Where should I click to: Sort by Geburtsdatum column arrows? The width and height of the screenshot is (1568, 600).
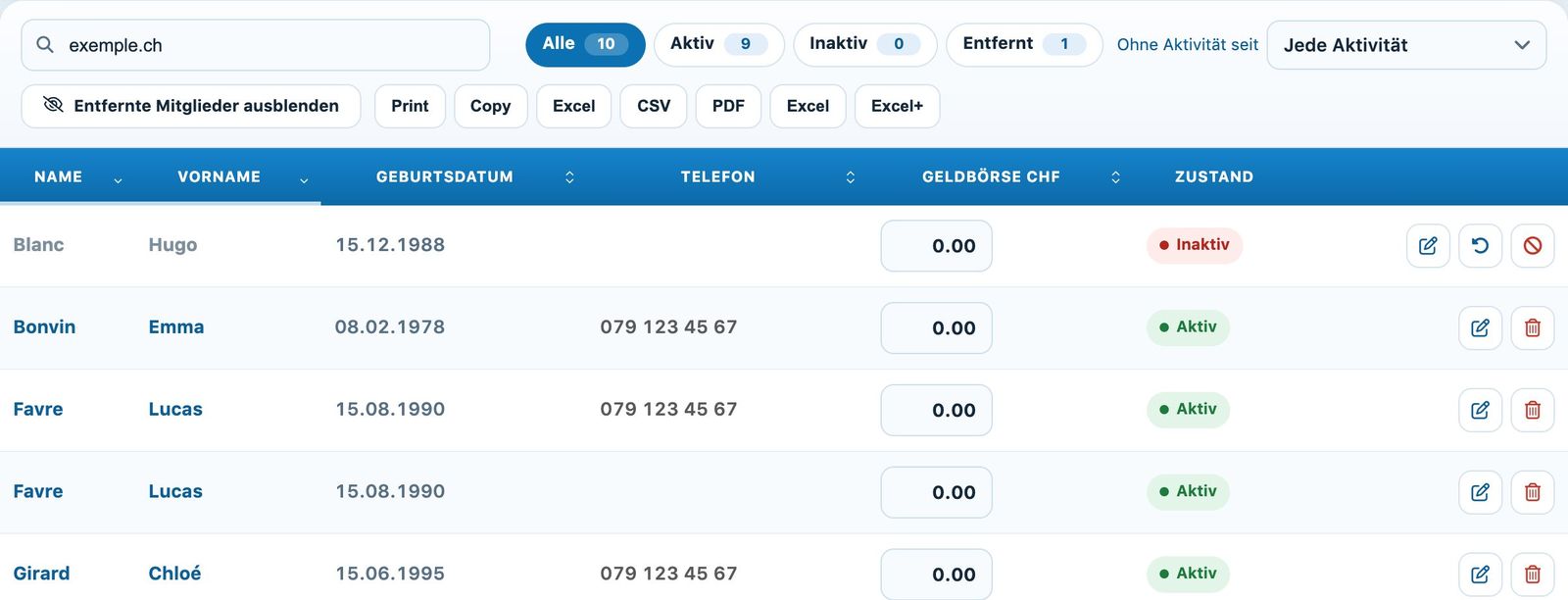tap(569, 177)
